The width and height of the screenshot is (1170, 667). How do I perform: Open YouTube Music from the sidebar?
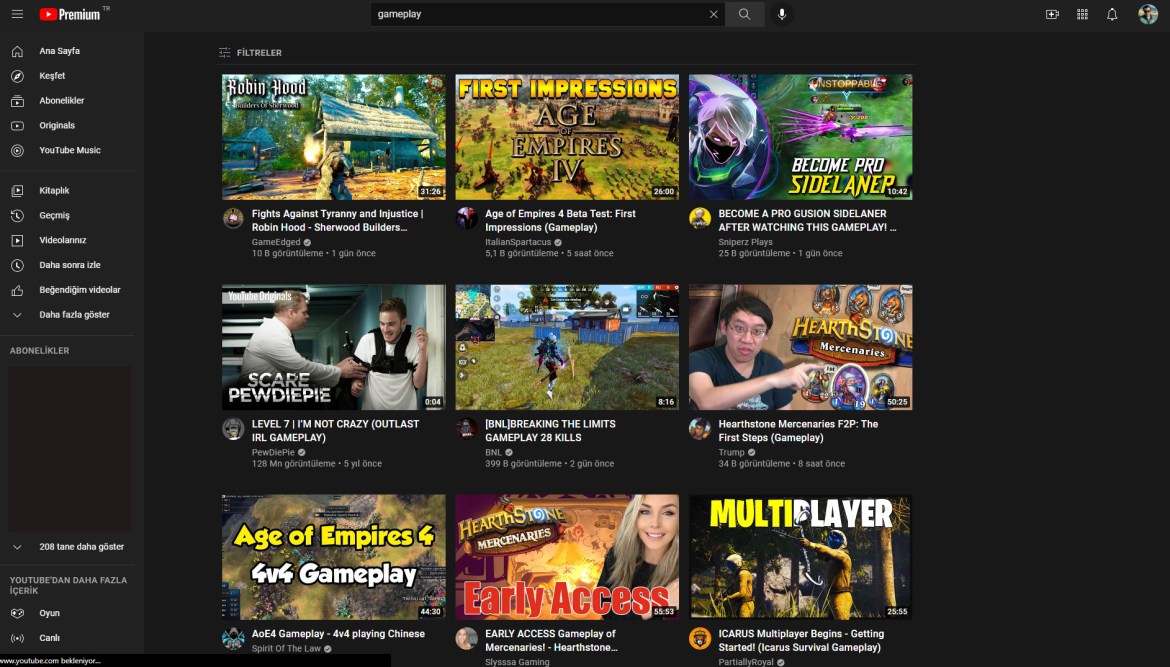pos(69,150)
